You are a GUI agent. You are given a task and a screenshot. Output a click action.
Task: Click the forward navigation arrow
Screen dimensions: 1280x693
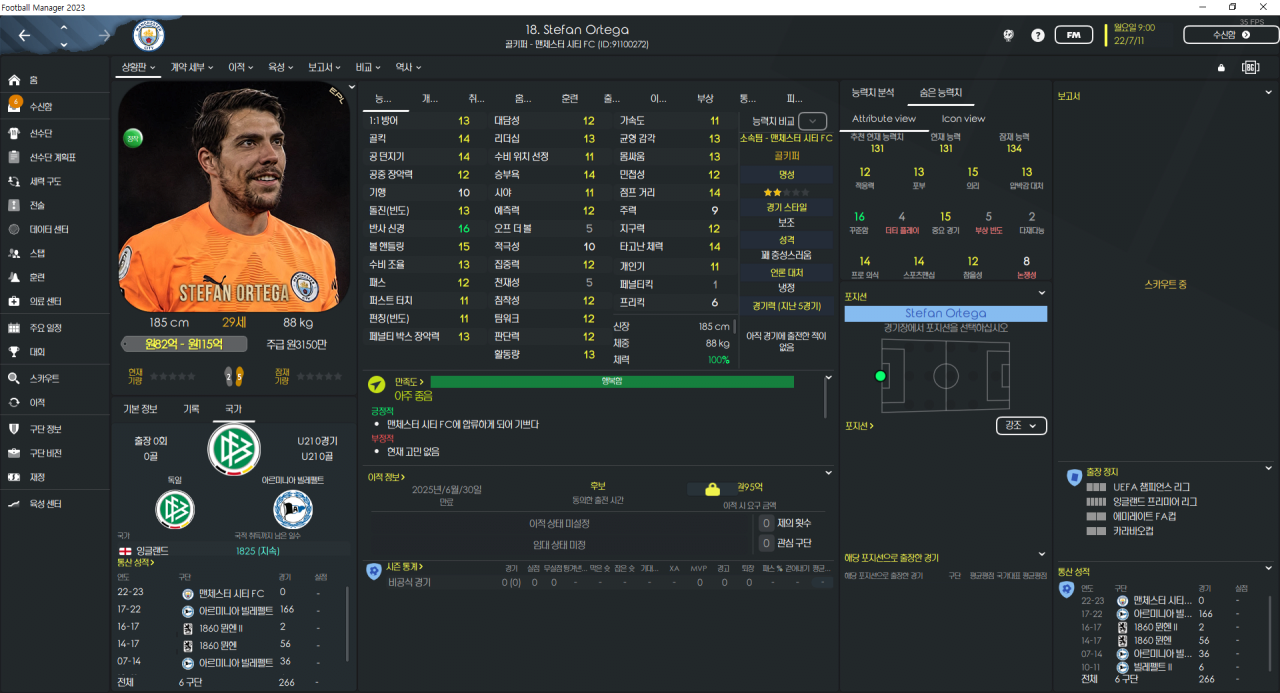pyautogui.click(x=104, y=36)
